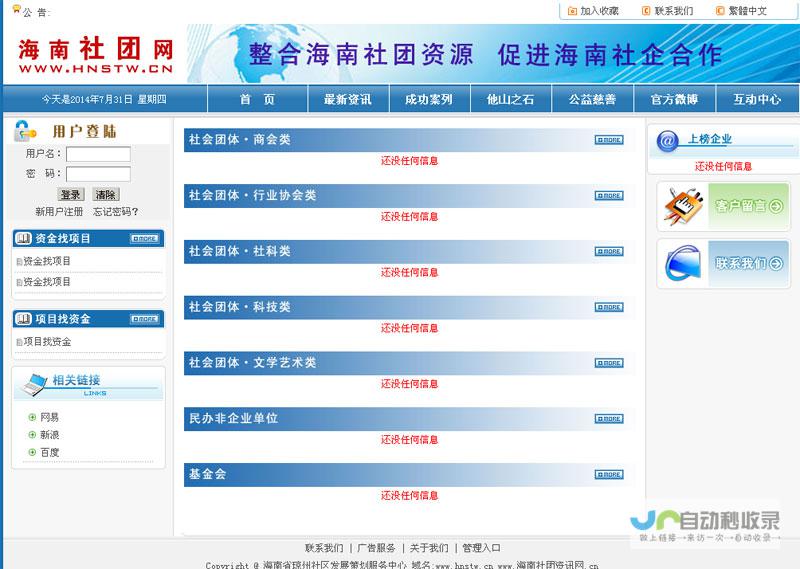Click MORE icon for 社会团体·科技类
The height and width of the screenshot is (569, 800).
point(609,307)
